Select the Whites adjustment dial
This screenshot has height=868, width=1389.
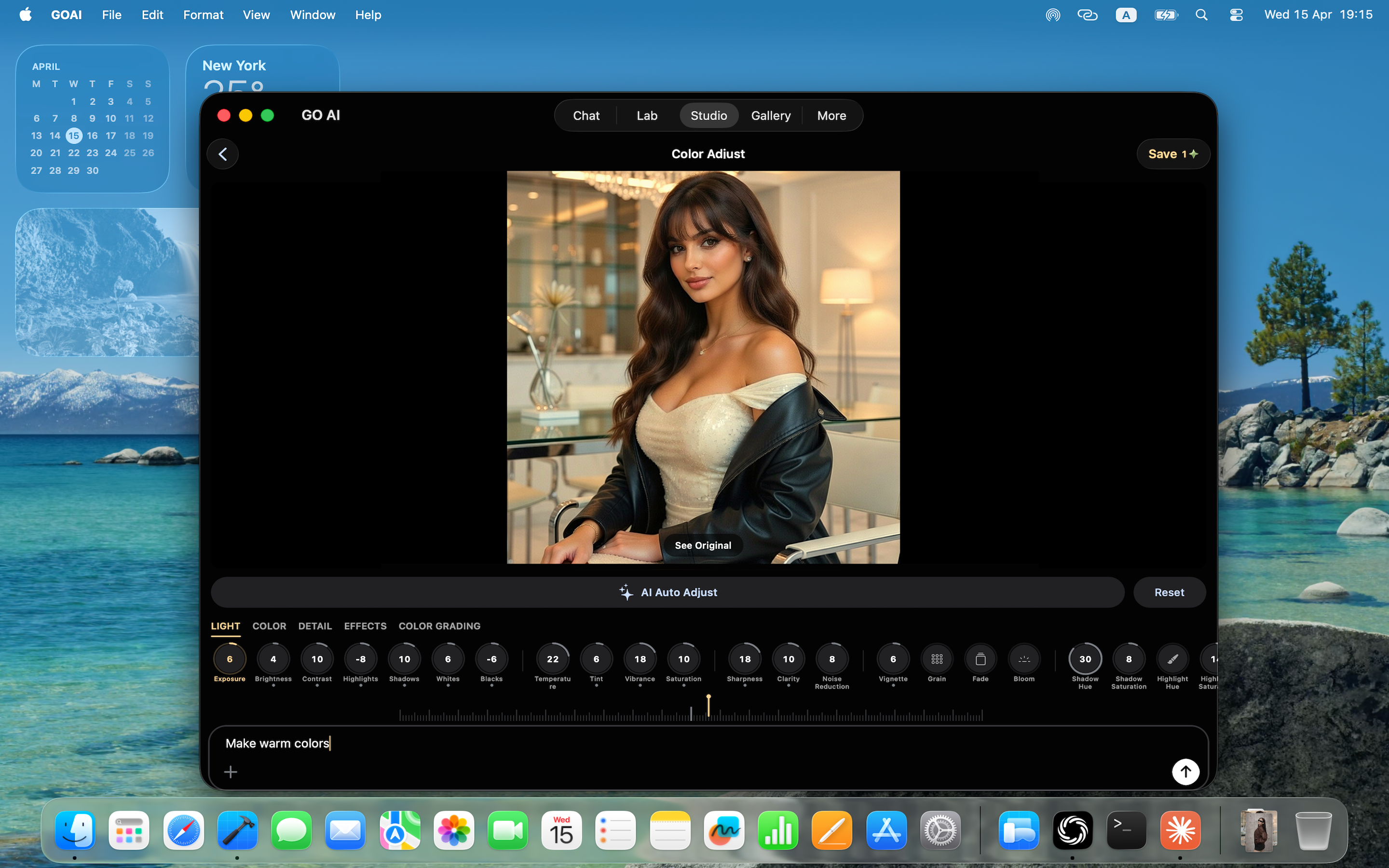point(448,659)
